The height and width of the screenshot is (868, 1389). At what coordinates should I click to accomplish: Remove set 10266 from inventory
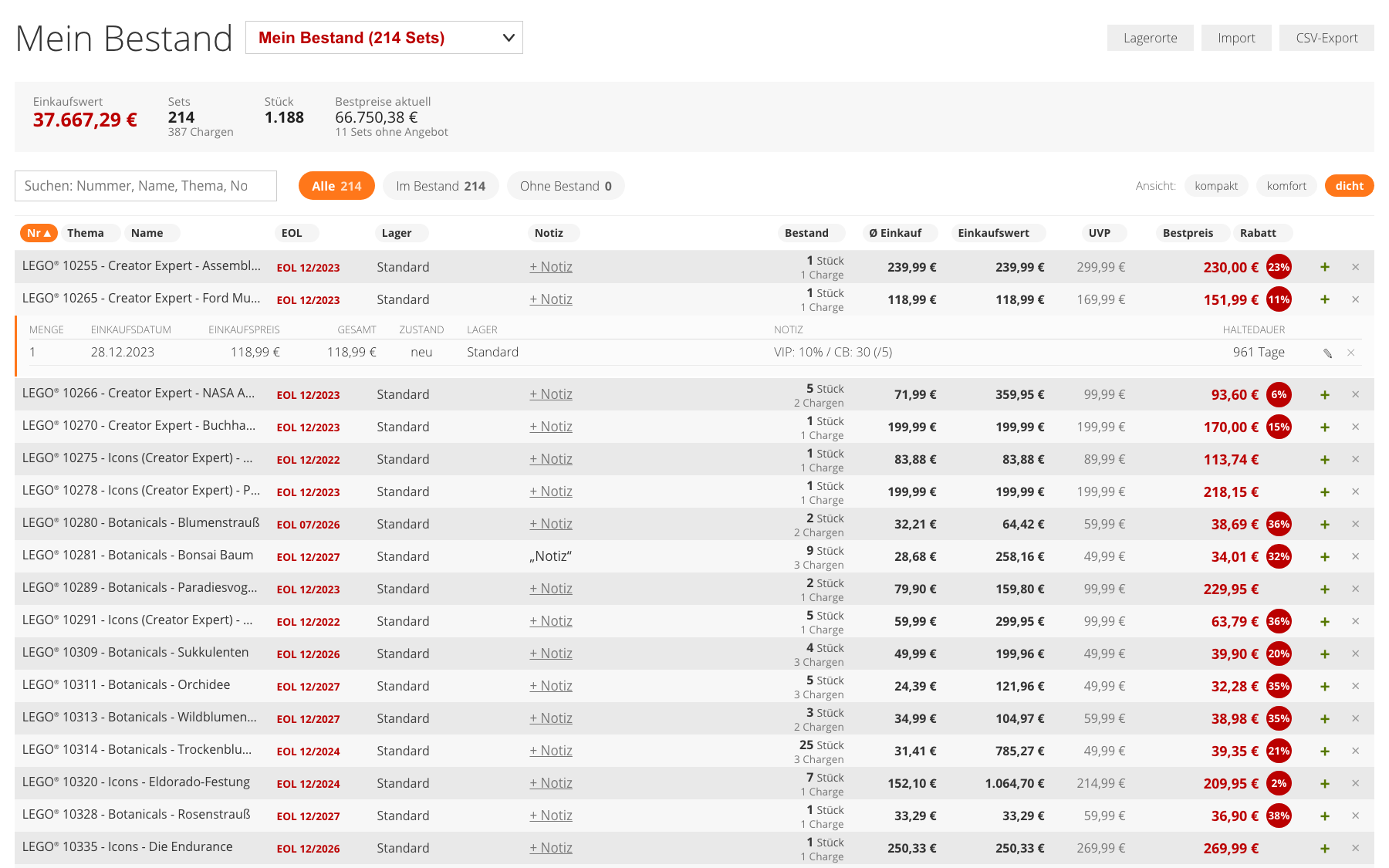[x=1356, y=394]
